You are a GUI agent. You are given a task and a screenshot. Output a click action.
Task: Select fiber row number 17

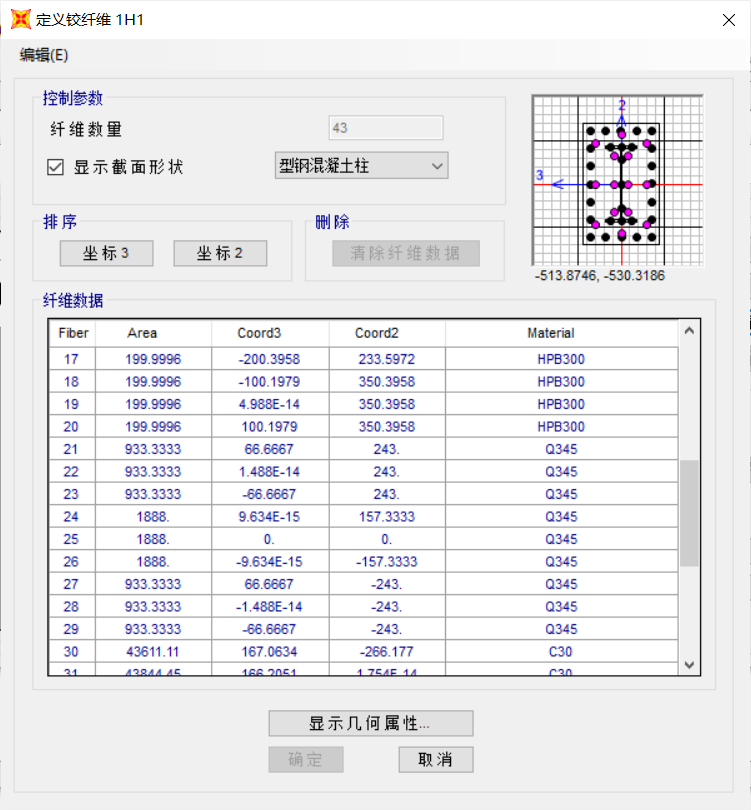point(72,359)
